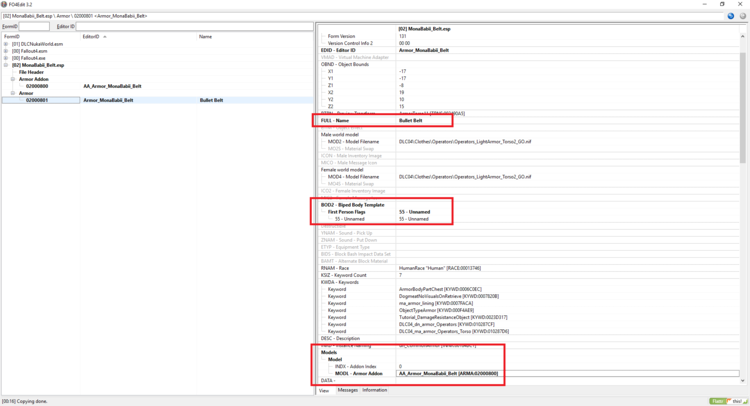Click the MOD2 - Model Filename path value
Viewport: 750px width, 406px height.
[x=465, y=142]
